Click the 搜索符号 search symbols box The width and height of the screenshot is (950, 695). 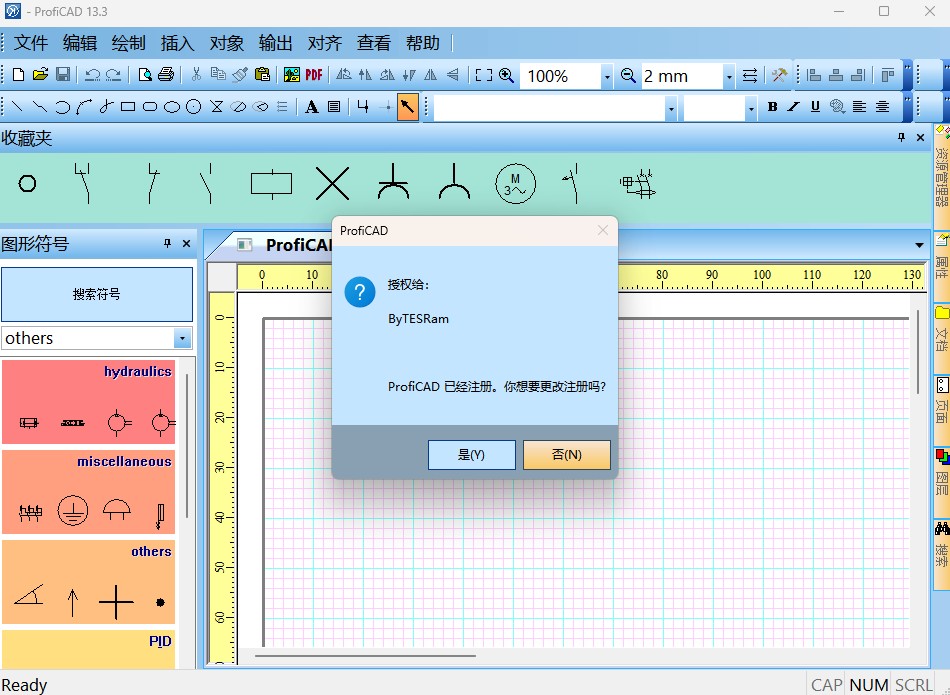coord(97,294)
